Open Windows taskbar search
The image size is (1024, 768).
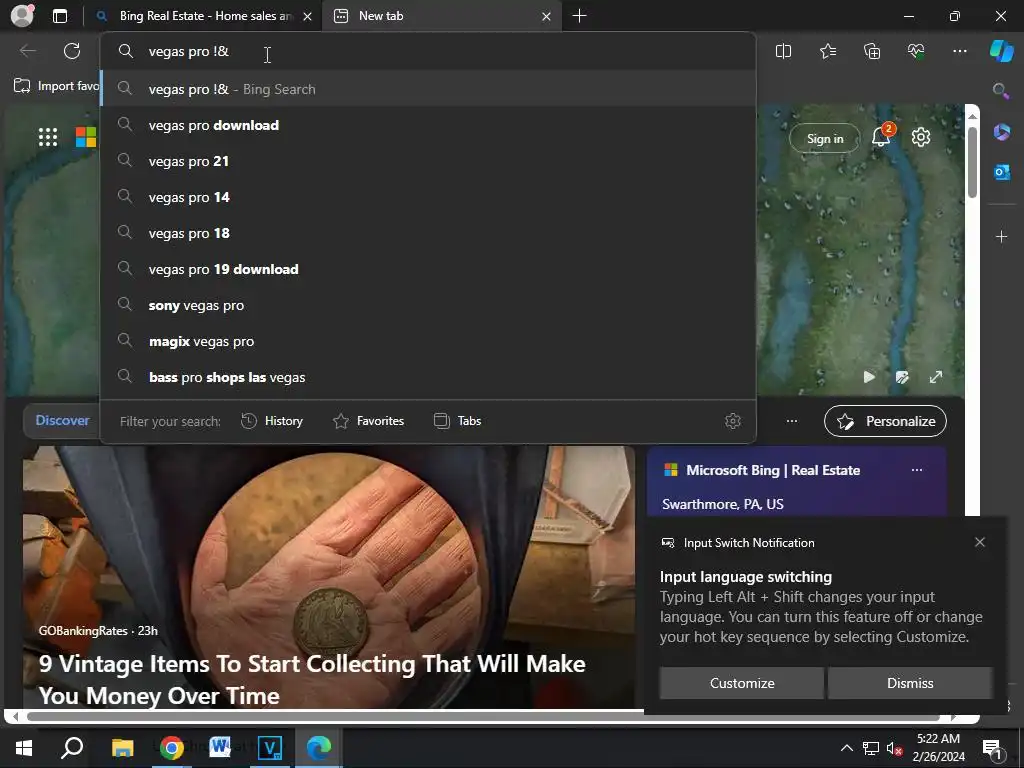tap(72, 748)
